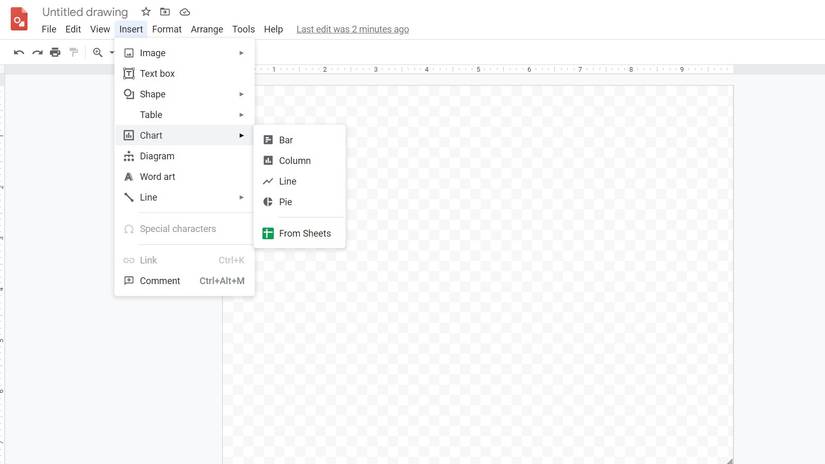Image resolution: width=825 pixels, height=464 pixels.
Task: Choose From Sheets chart option
Action: 304,233
